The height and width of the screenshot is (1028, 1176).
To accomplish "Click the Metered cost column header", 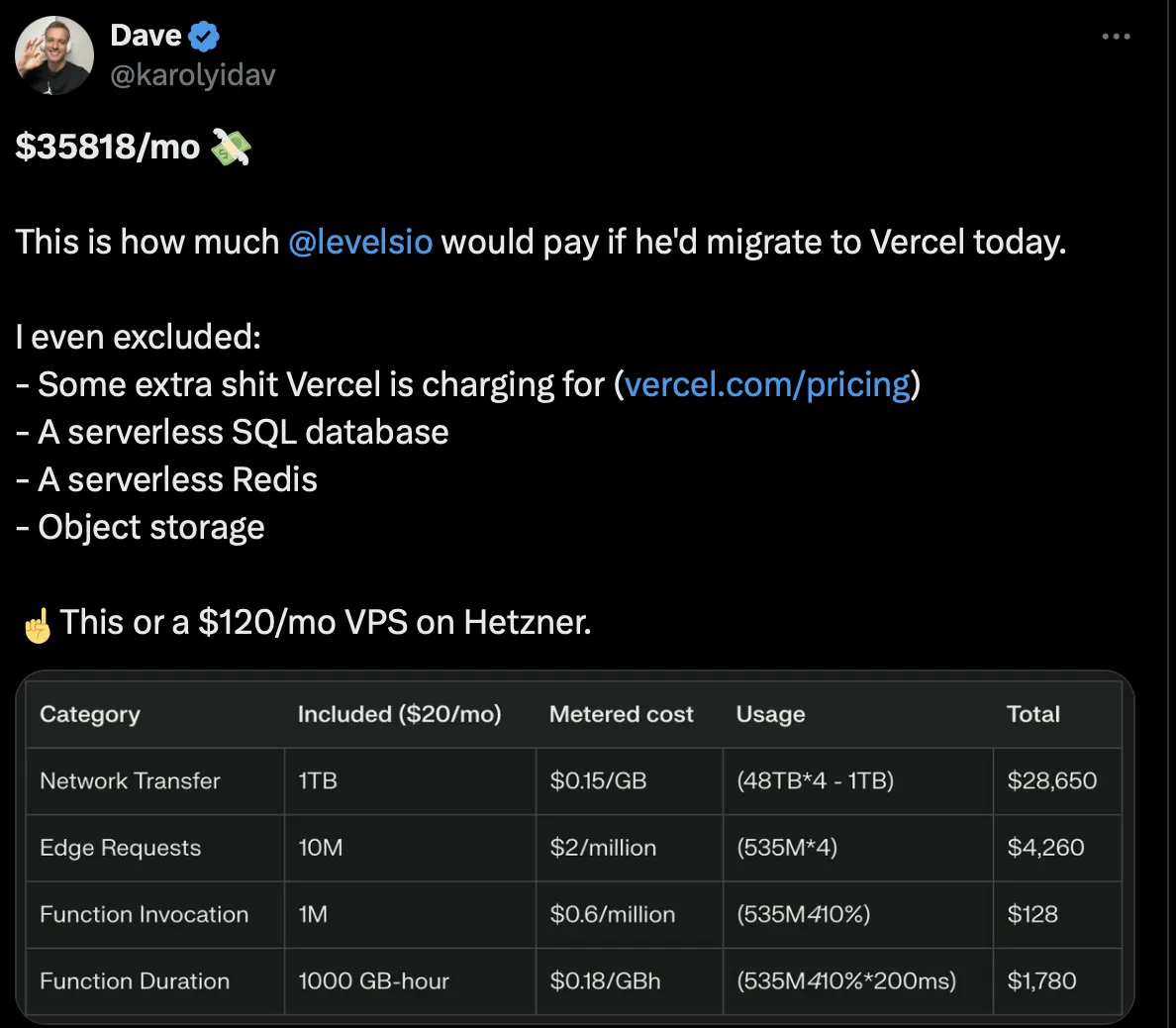I will click(621, 714).
